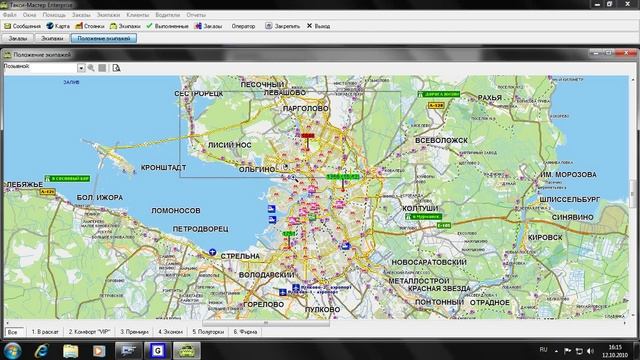Select the 6. Фирма tab
640x360 pixels.
click(x=245, y=332)
